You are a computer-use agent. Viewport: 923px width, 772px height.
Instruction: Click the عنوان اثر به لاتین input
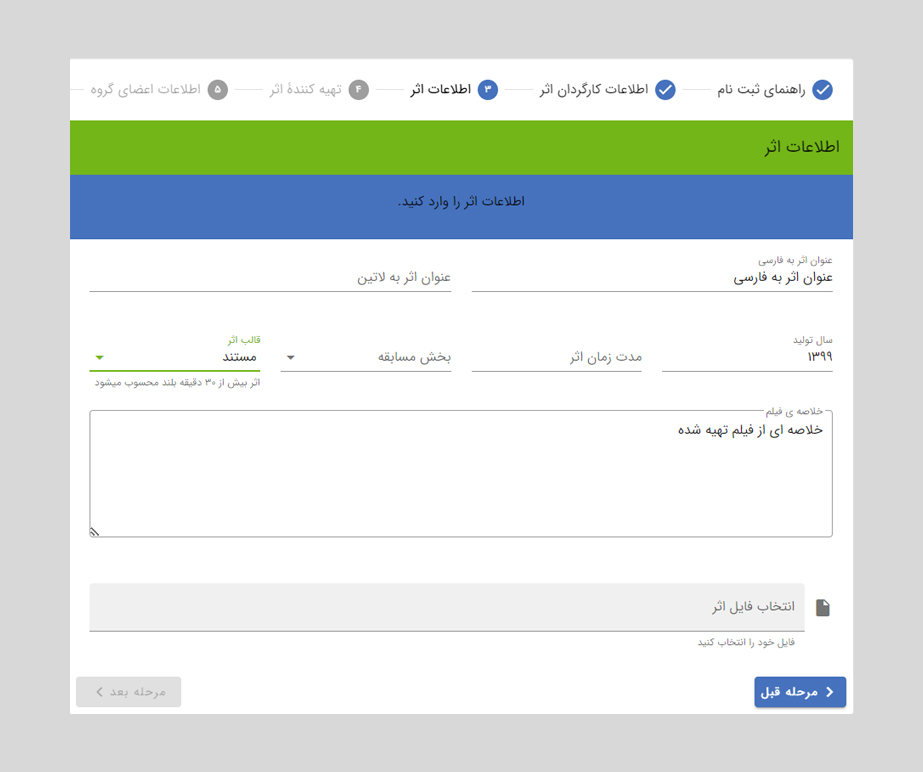click(x=270, y=277)
